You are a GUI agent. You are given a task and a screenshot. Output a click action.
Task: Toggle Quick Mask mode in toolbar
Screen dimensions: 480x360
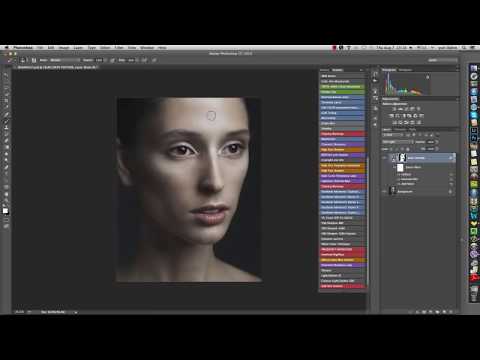tap(6, 219)
